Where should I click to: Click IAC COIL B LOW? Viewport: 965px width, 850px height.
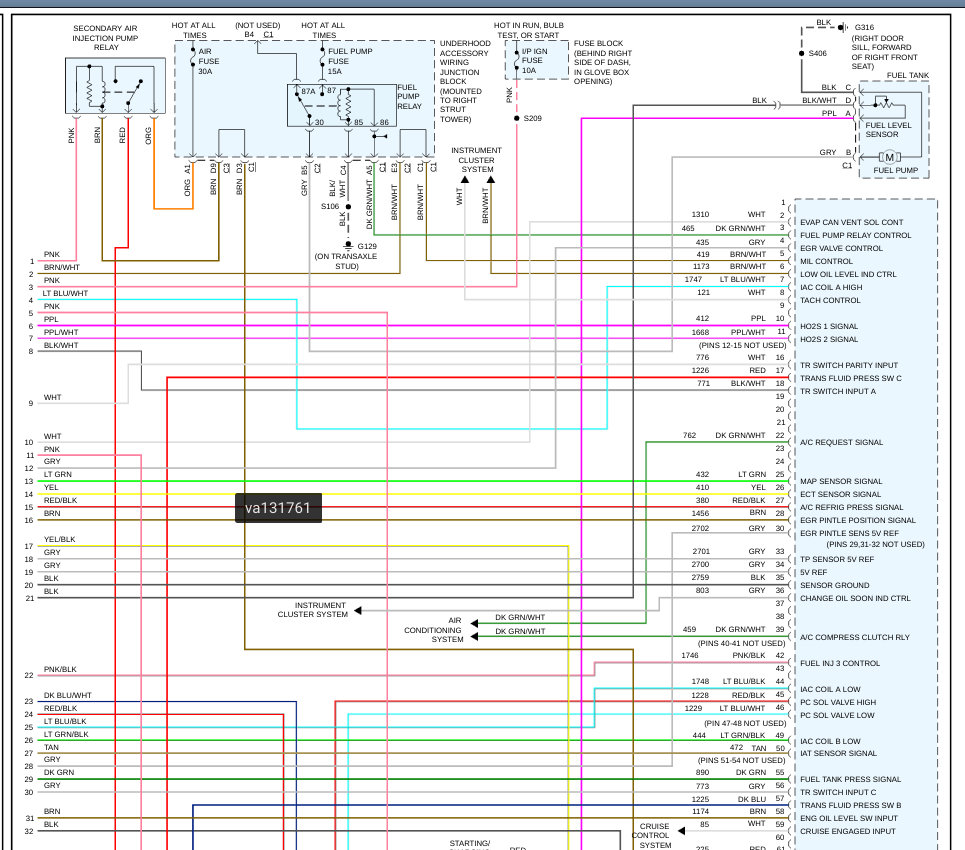[830, 741]
